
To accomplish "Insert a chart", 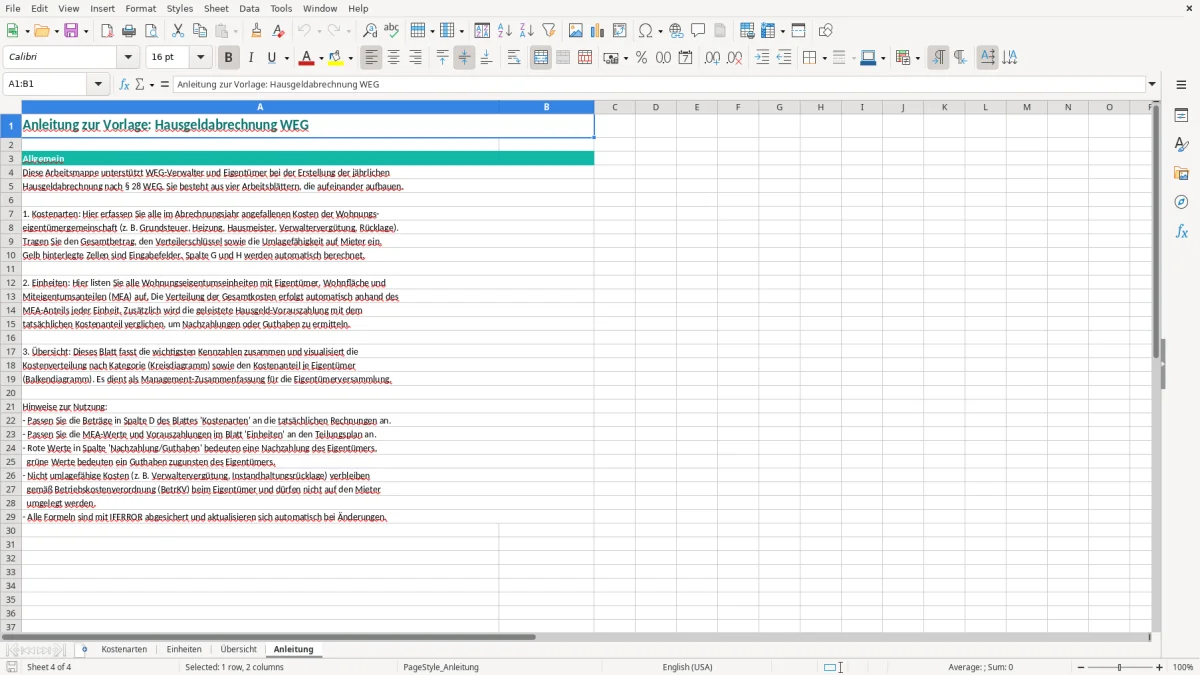I will 598,31.
